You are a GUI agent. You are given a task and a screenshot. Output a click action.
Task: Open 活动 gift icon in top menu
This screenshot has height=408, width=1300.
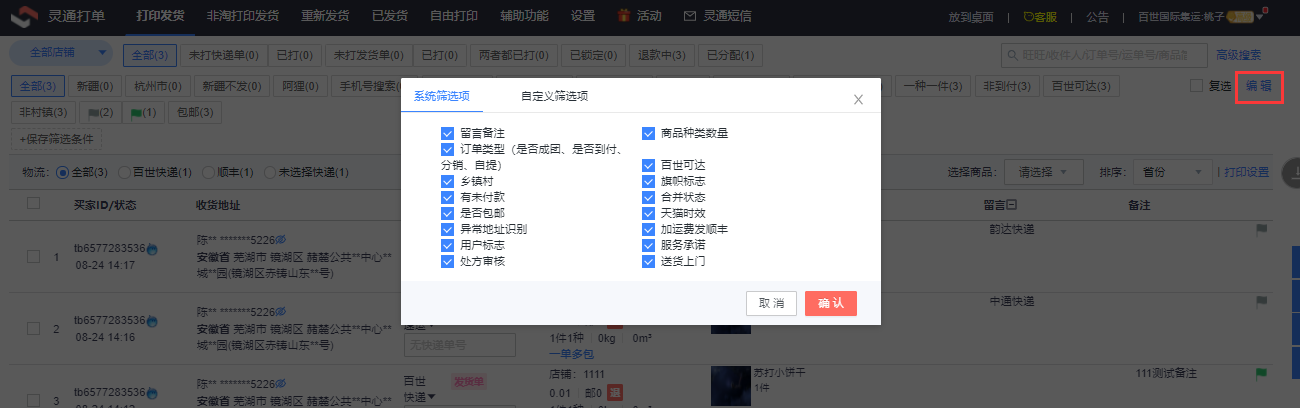click(x=624, y=16)
